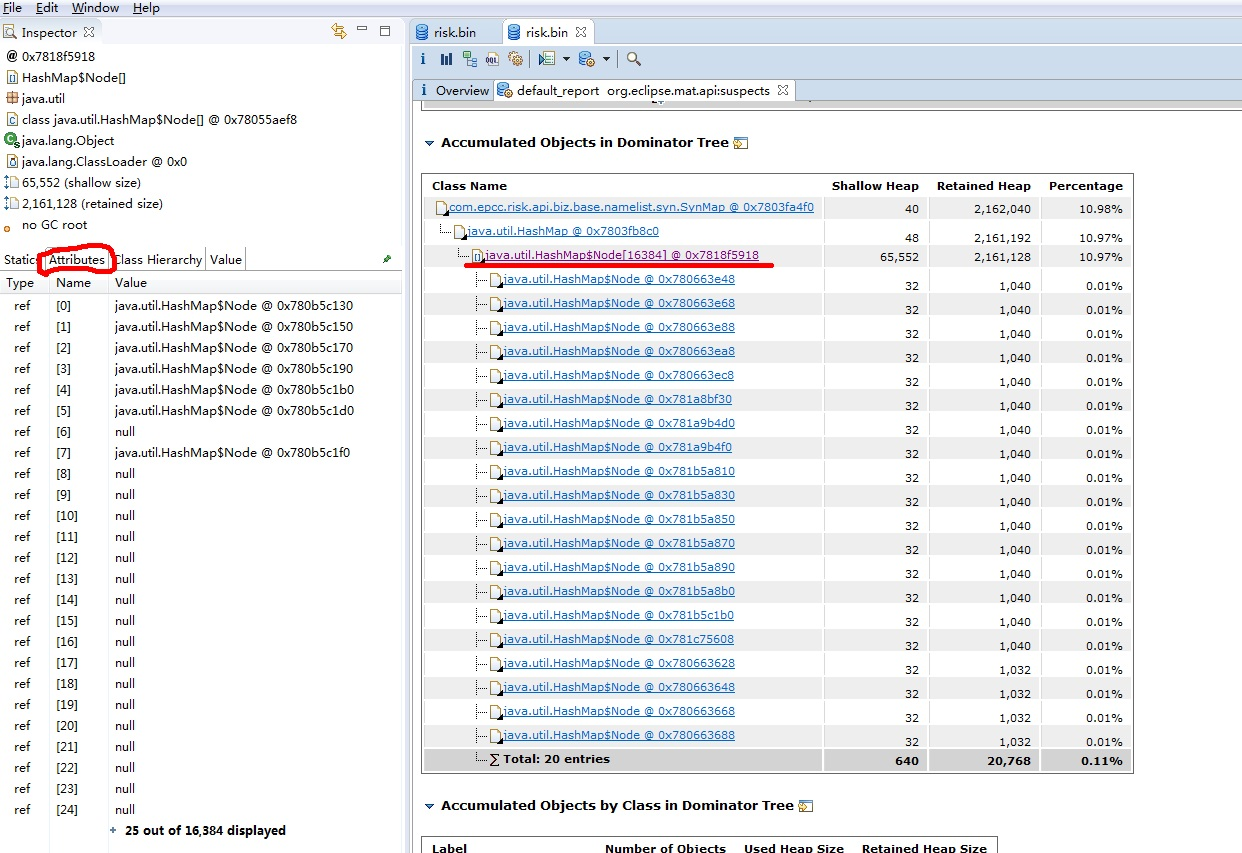
Task: Close the default_report suspects tab
Action: pyautogui.click(x=783, y=90)
